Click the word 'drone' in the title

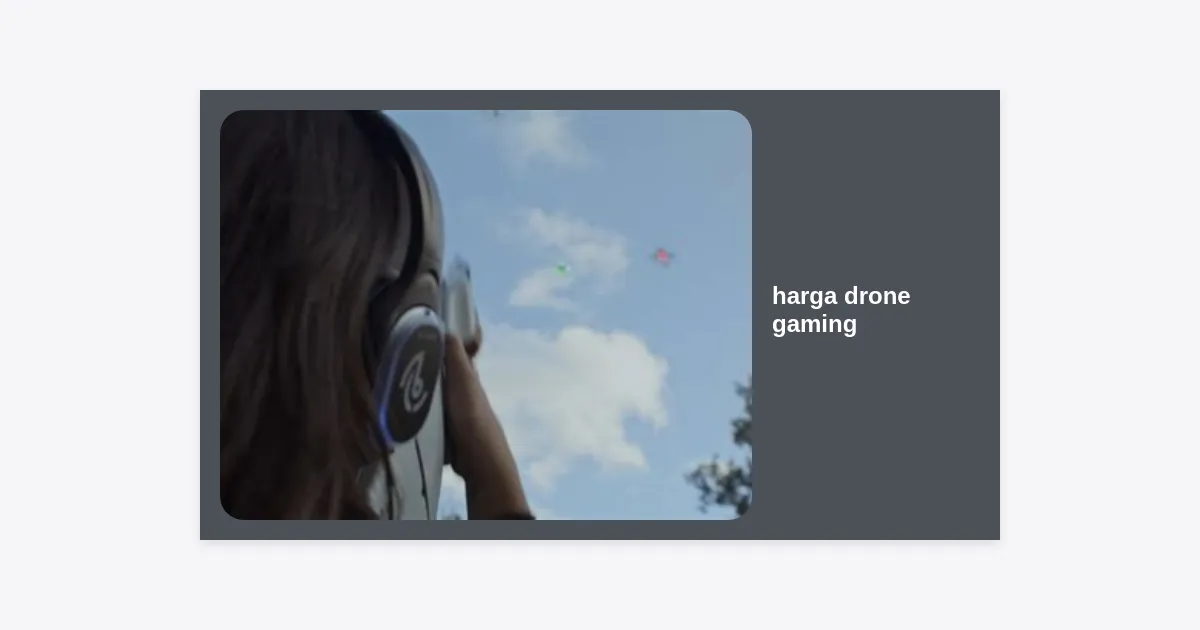coord(877,296)
